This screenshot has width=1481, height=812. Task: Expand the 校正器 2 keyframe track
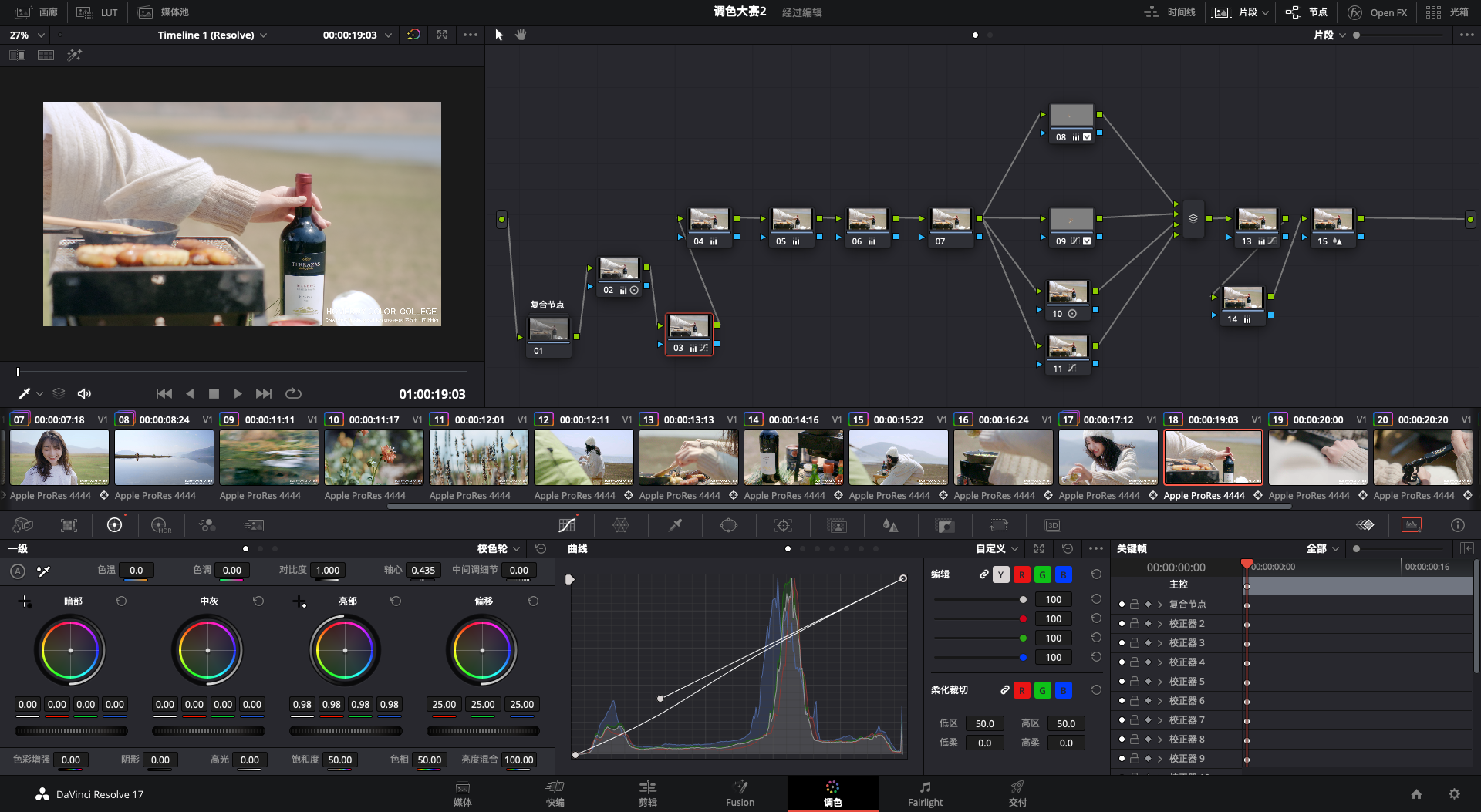(x=1159, y=624)
